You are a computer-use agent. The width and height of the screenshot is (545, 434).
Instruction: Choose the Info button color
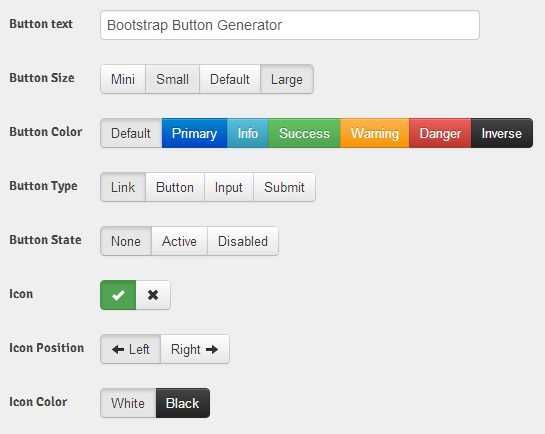pos(248,133)
